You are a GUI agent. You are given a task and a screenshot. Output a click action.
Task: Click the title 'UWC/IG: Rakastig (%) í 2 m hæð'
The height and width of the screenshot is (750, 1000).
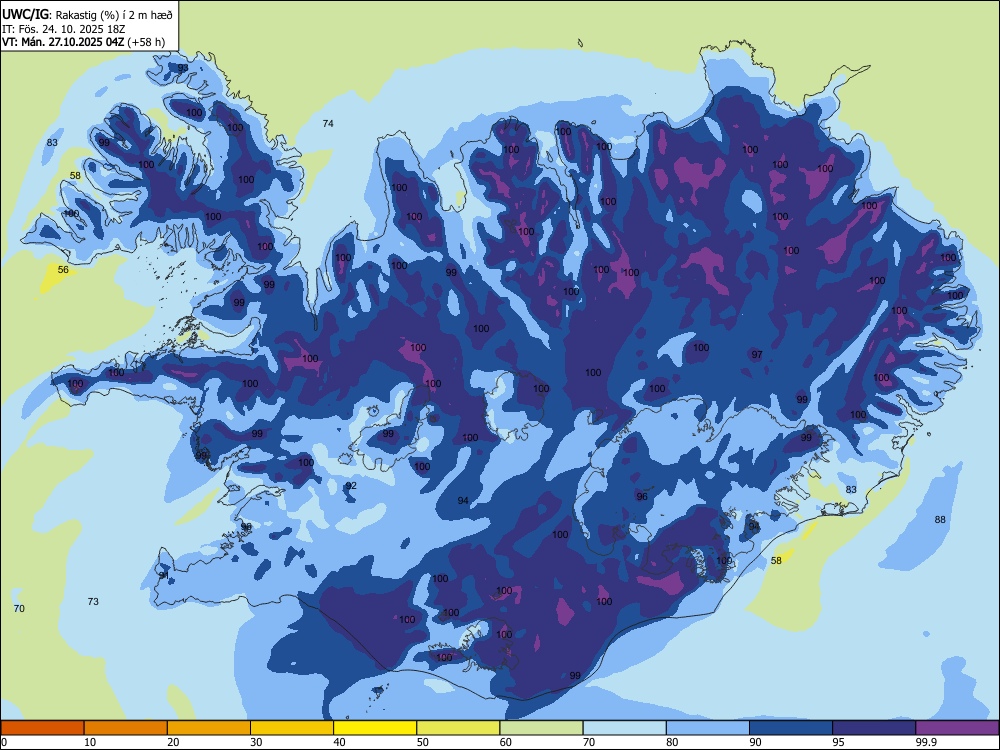(x=87, y=13)
